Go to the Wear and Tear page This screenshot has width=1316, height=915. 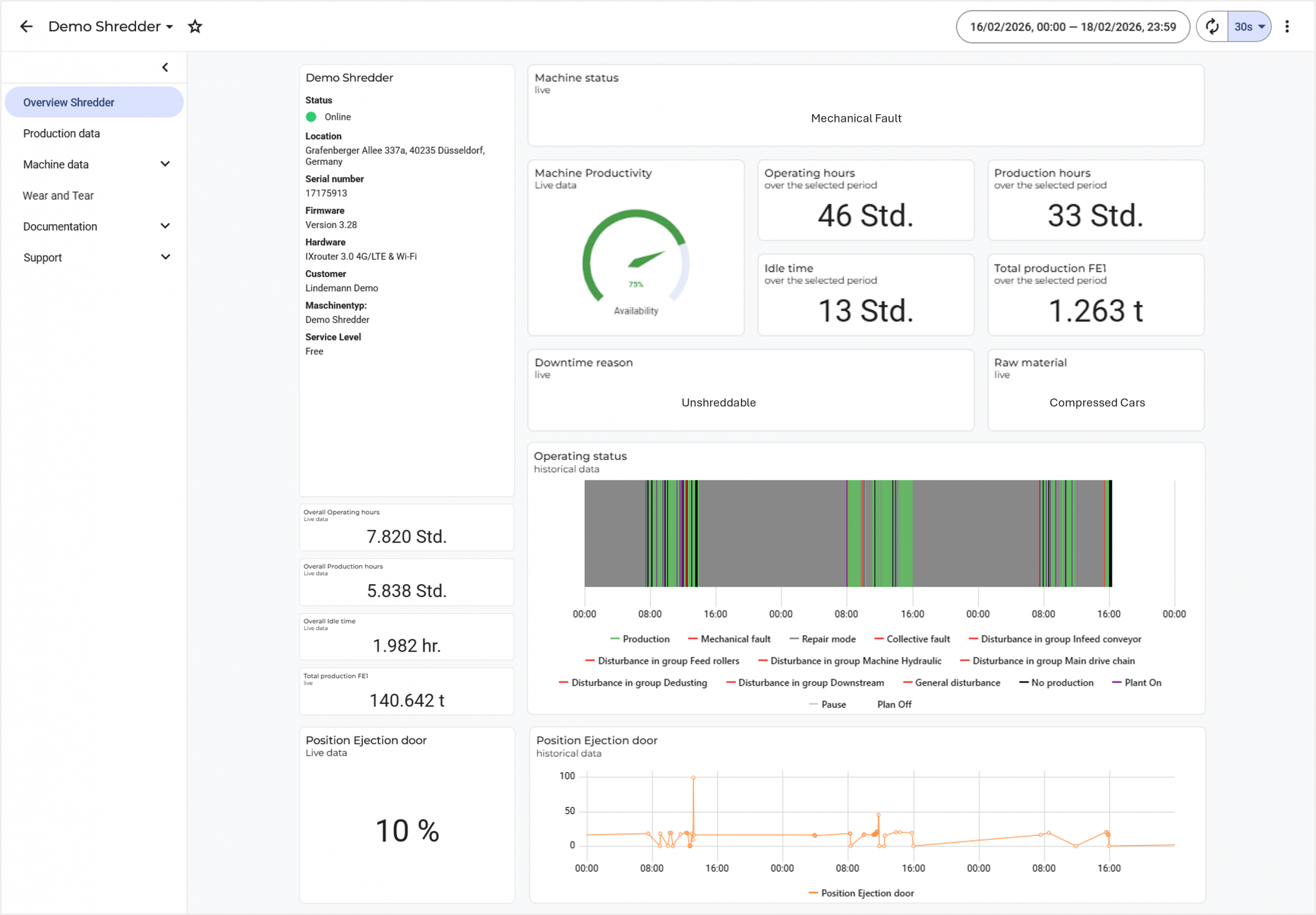click(x=58, y=195)
